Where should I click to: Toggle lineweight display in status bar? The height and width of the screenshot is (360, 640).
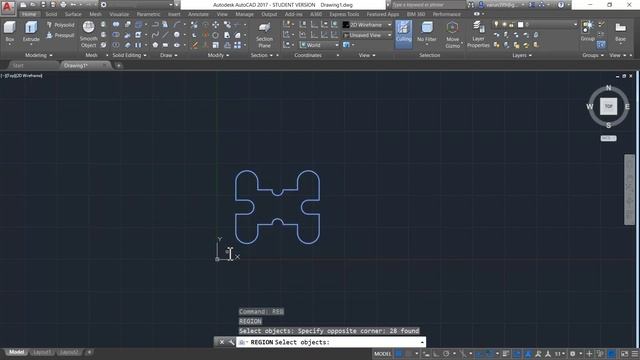[x=506, y=354]
